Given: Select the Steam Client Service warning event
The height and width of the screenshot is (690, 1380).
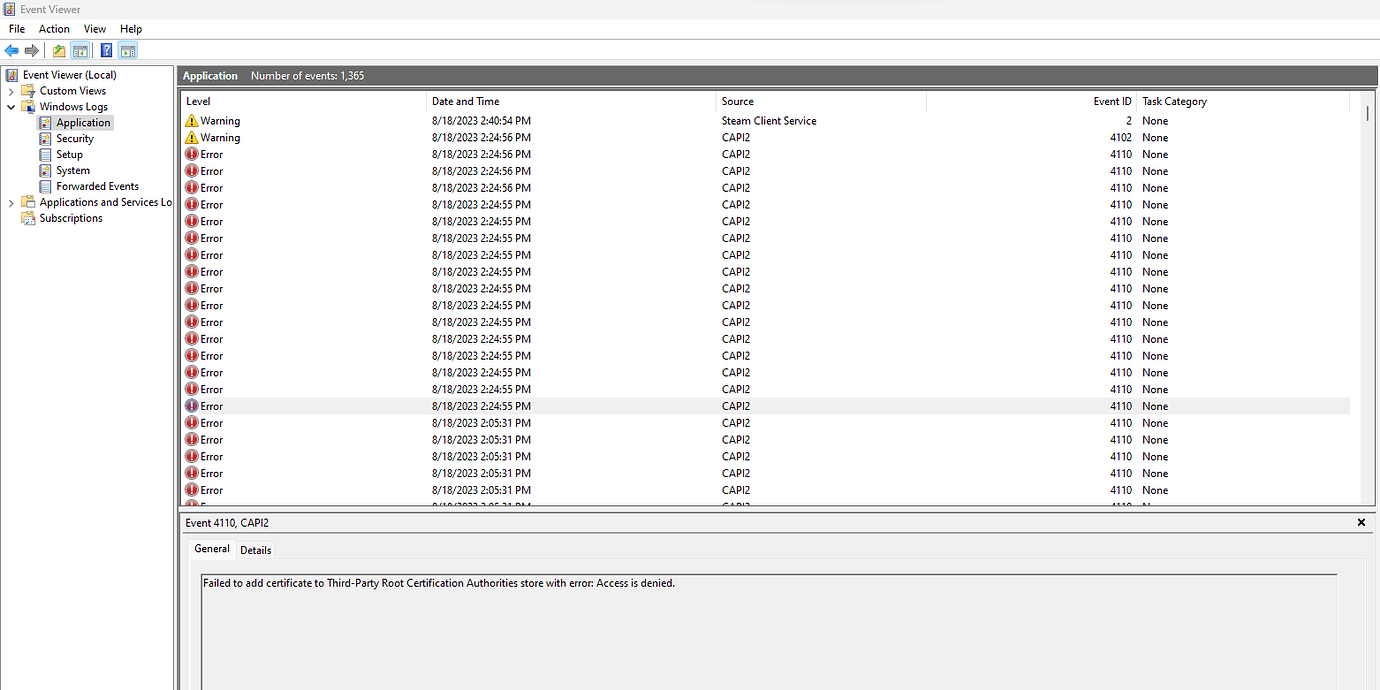Looking at the screenshot, I should pos(768,121).
